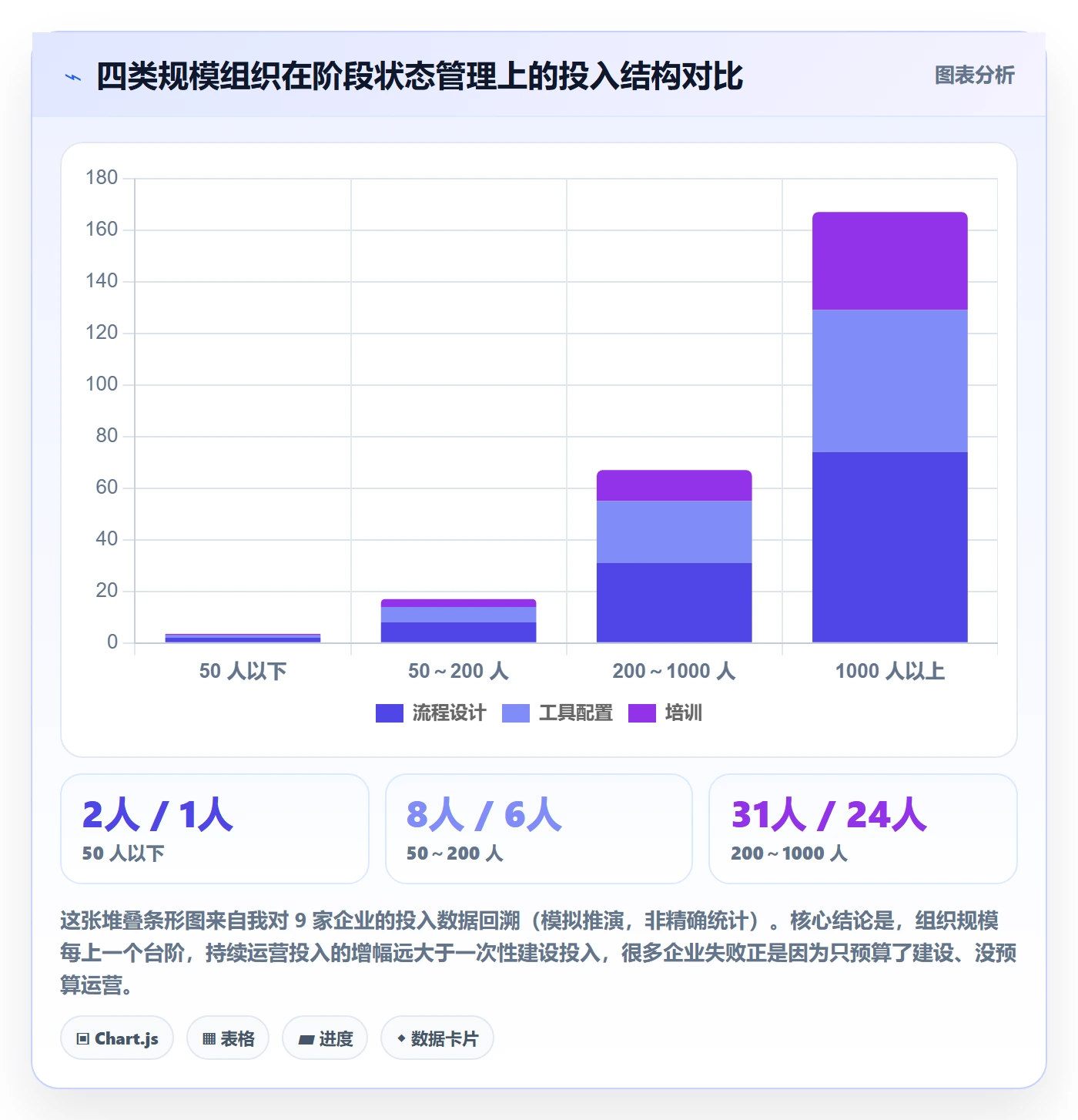Click the 60 value on the y-axis
Viewport: 1078px width, 1120px height.
coord(107,488)
